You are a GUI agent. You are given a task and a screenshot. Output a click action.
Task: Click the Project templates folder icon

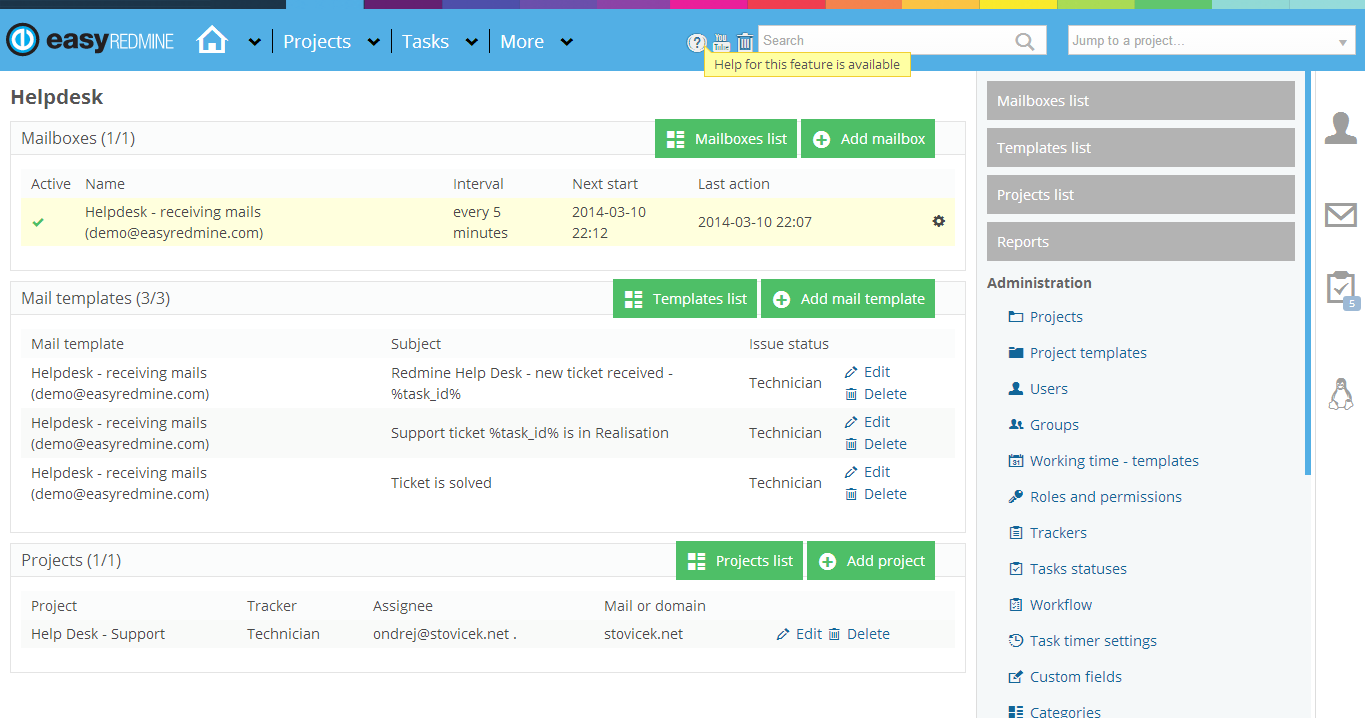[x=1016, y=353]
